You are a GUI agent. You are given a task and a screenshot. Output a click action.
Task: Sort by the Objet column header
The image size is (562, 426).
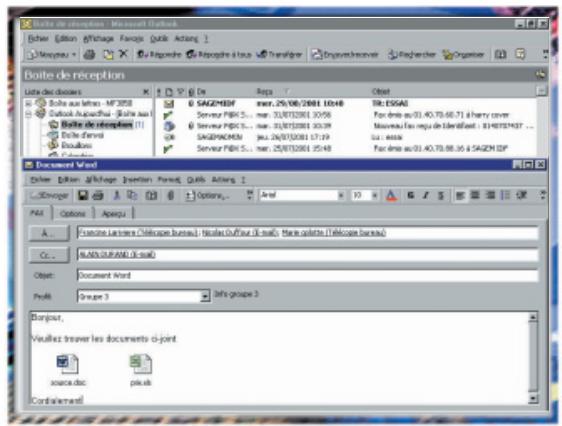pyautogui.click(x=381, y=92)
